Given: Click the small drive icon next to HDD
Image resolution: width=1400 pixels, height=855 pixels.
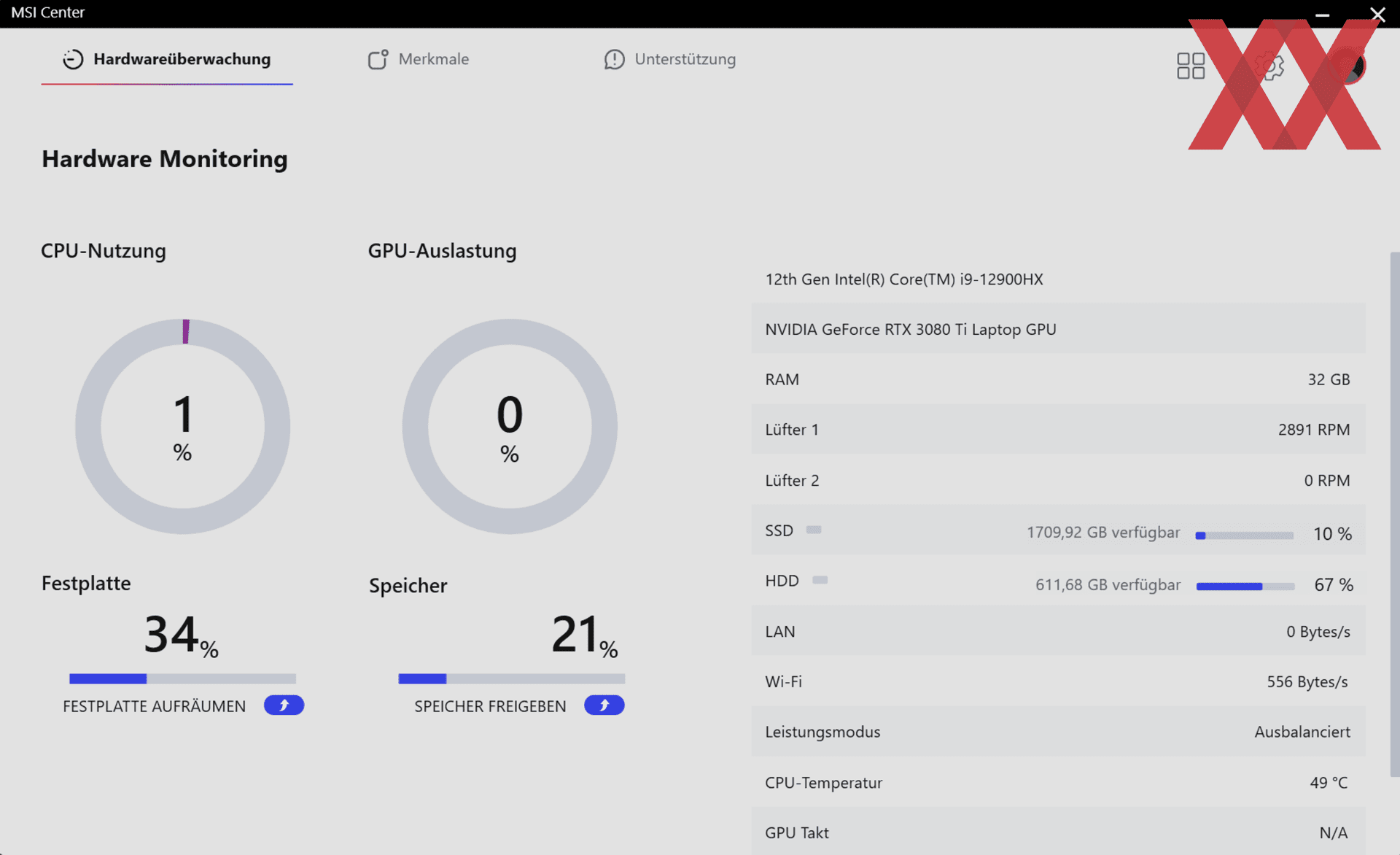Looking at the screenshot, I should (820, 580).
